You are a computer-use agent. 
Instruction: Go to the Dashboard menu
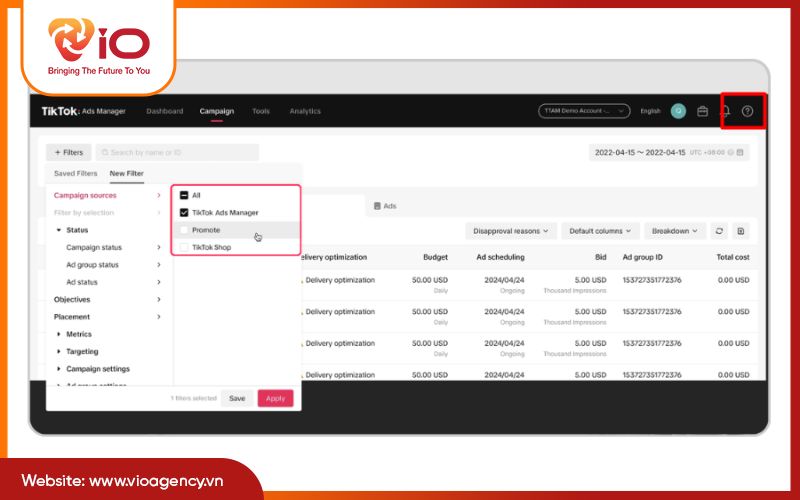point(164,111)
